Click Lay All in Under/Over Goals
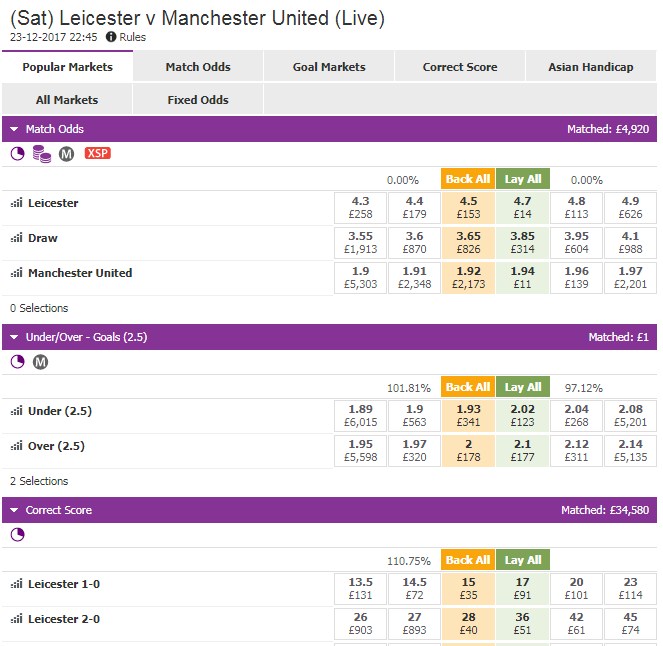 [522, 387]
